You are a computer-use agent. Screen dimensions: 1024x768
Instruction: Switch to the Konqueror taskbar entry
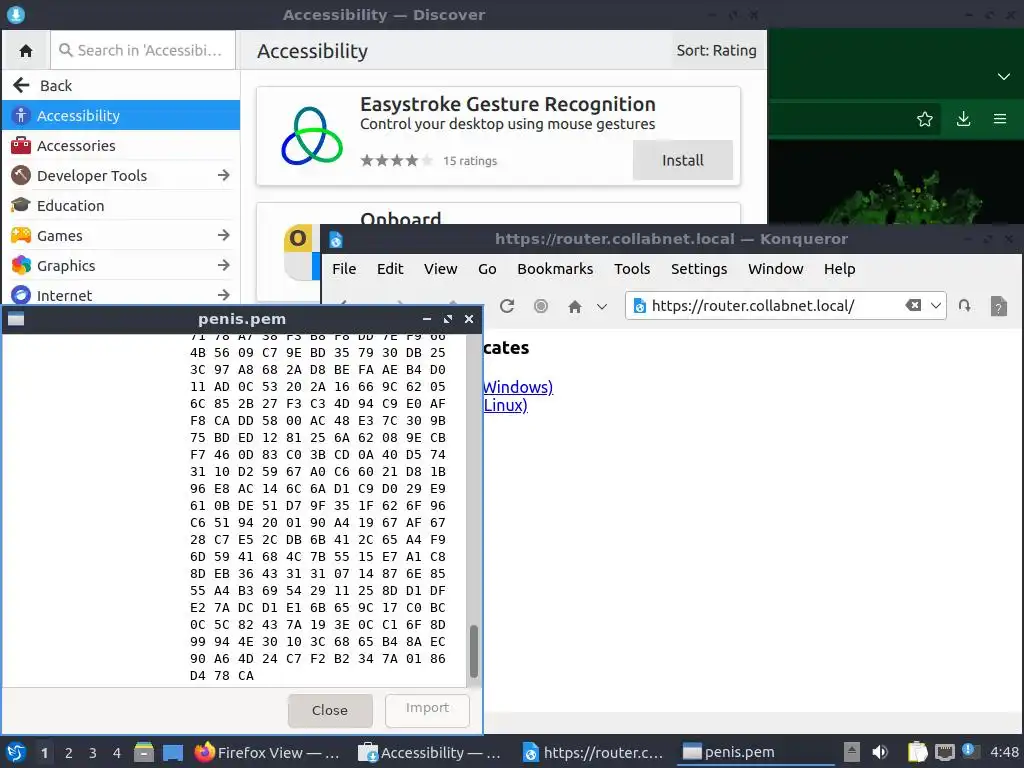point(593,752)
